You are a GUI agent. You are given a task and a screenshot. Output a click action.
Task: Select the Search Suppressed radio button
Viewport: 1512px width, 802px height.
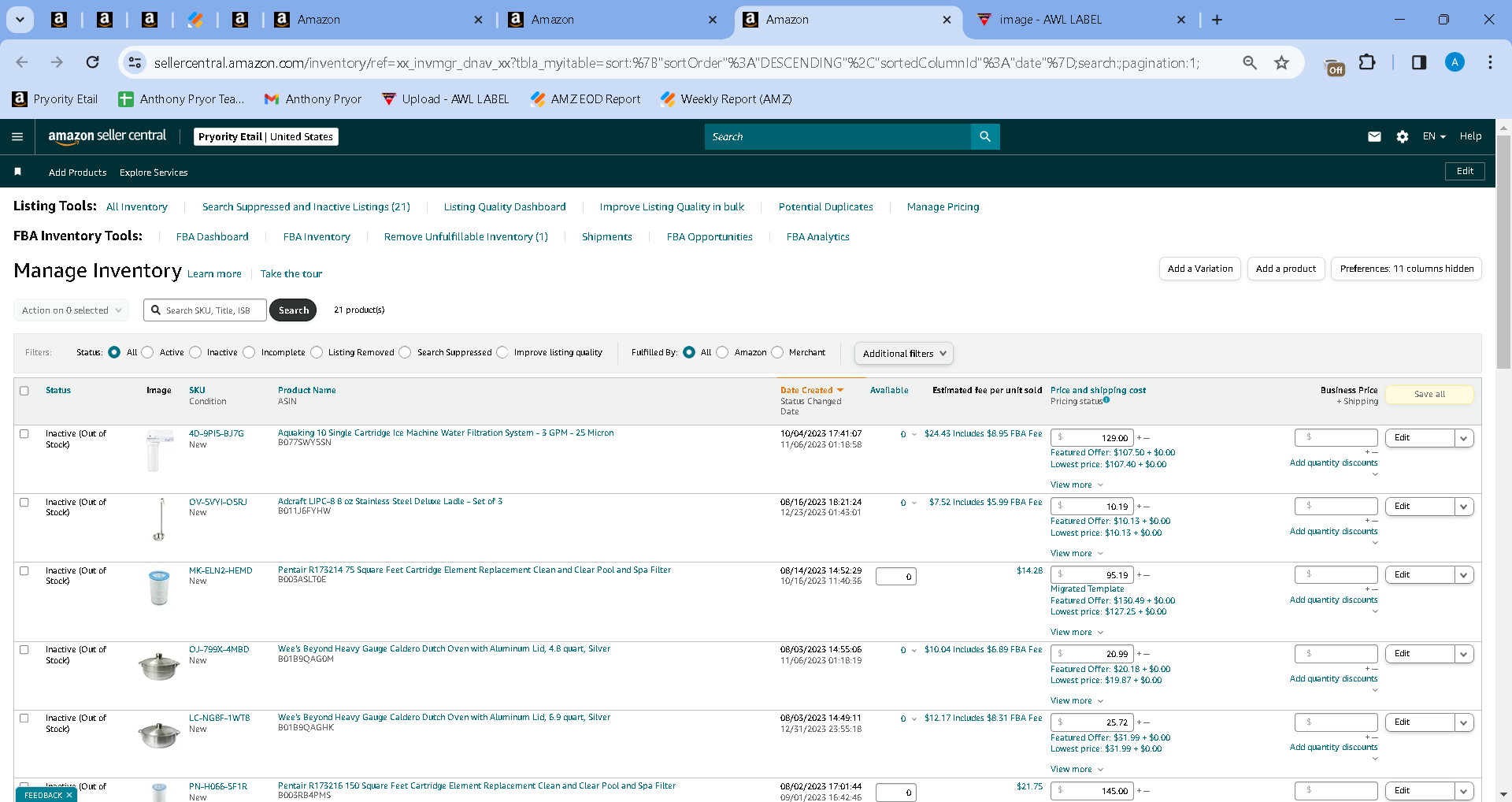click(405, 352)
